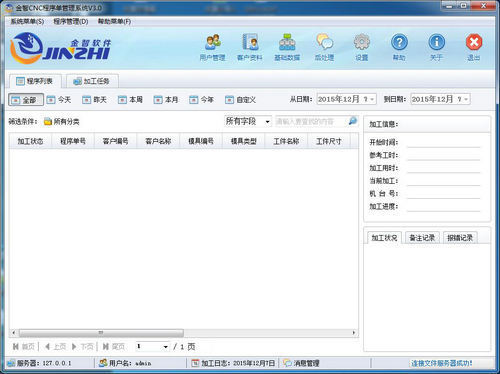Click the 工件名称 column header

(286, 141)
